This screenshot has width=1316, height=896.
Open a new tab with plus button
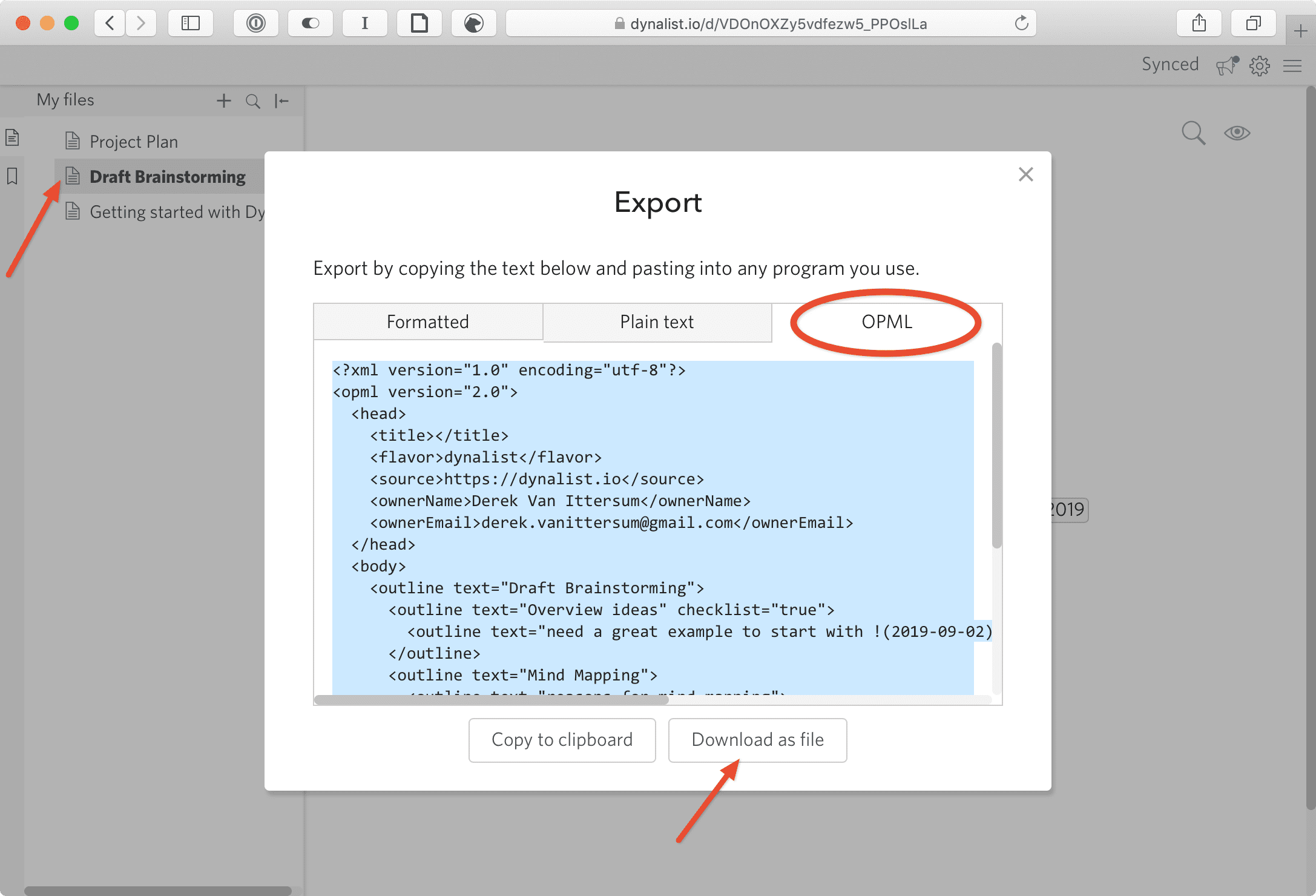pyautogui.click(x=1300, y=30)
